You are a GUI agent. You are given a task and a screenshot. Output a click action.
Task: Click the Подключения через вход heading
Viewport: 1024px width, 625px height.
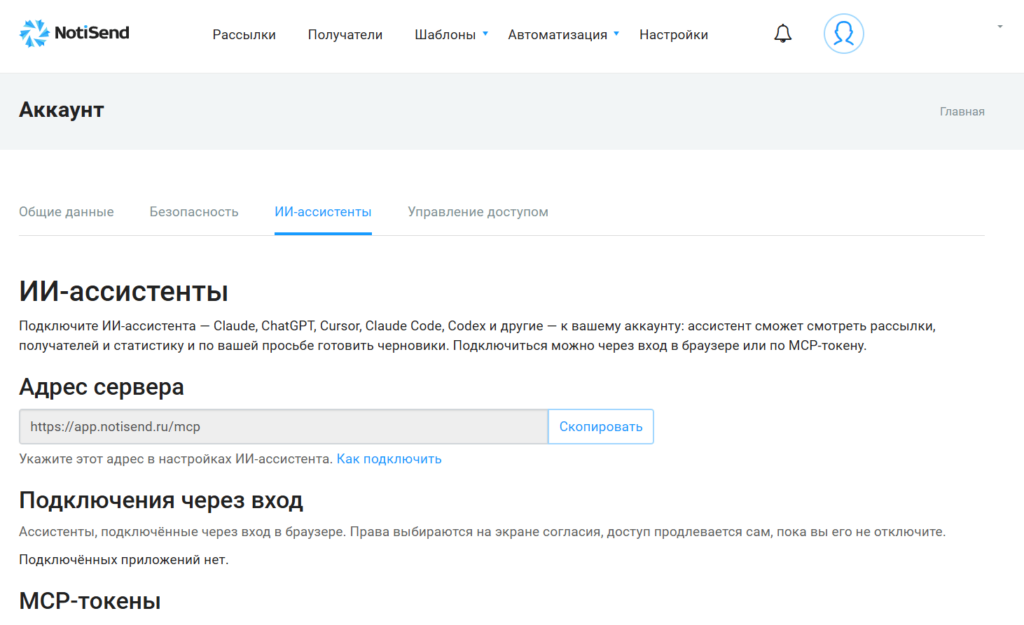click(161, 500)
